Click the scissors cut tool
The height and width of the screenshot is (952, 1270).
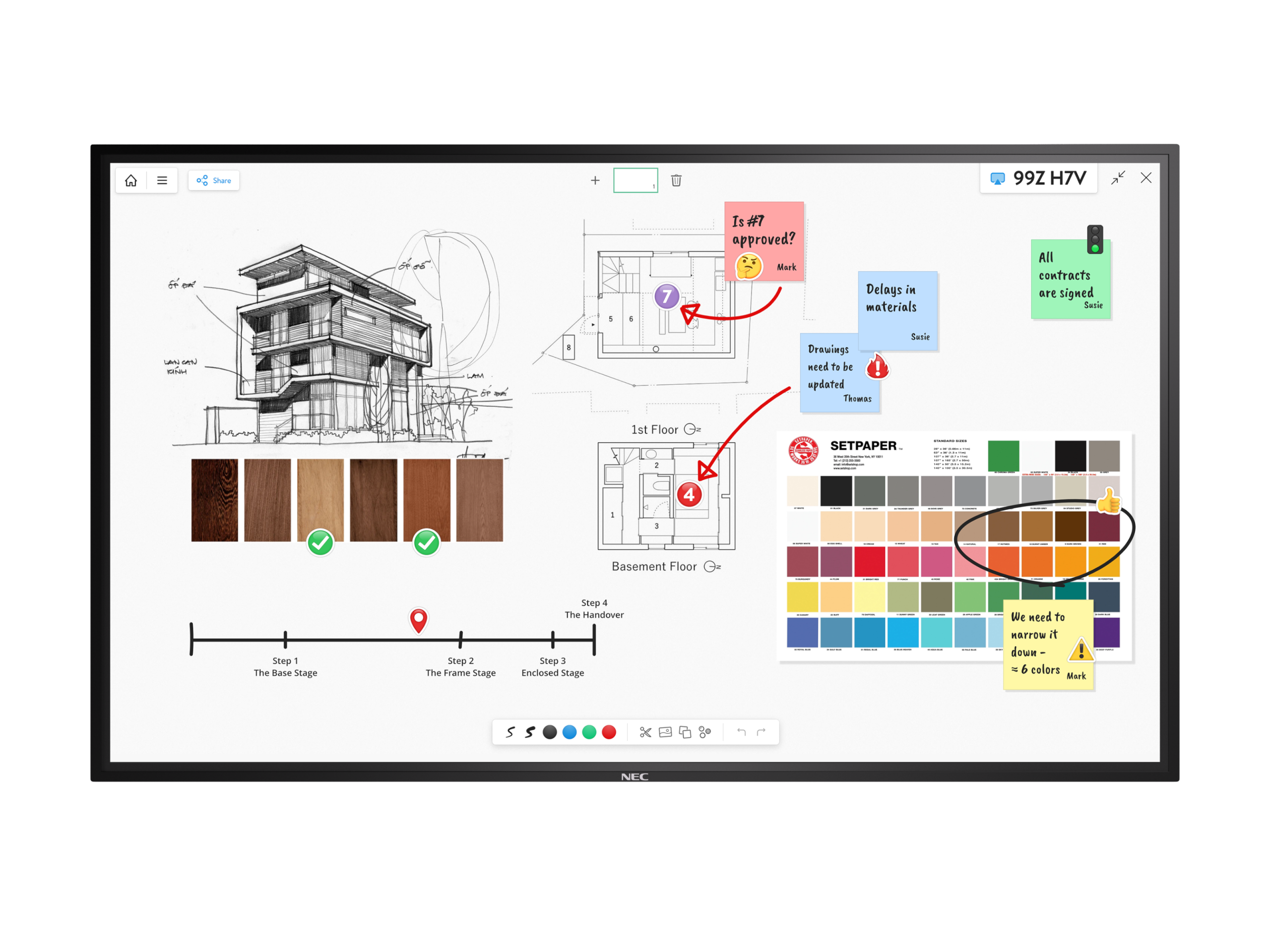(x=645, y=732)
